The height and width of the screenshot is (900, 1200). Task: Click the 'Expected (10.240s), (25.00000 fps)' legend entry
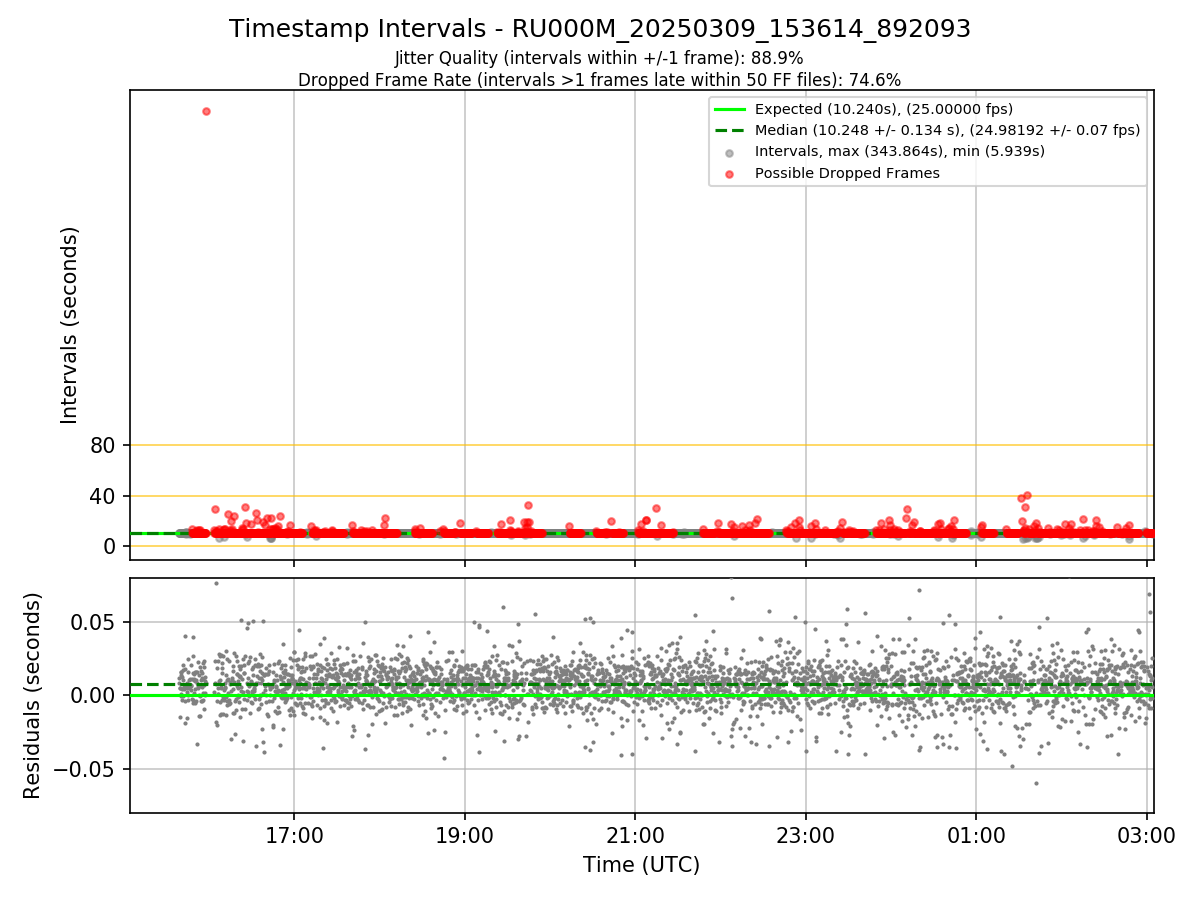[x=884, y=109]
